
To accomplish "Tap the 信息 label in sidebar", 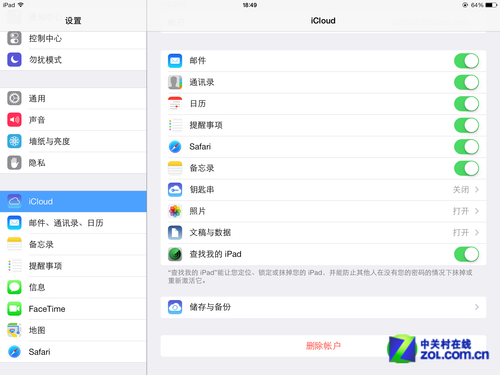I will tap(37, 287).
